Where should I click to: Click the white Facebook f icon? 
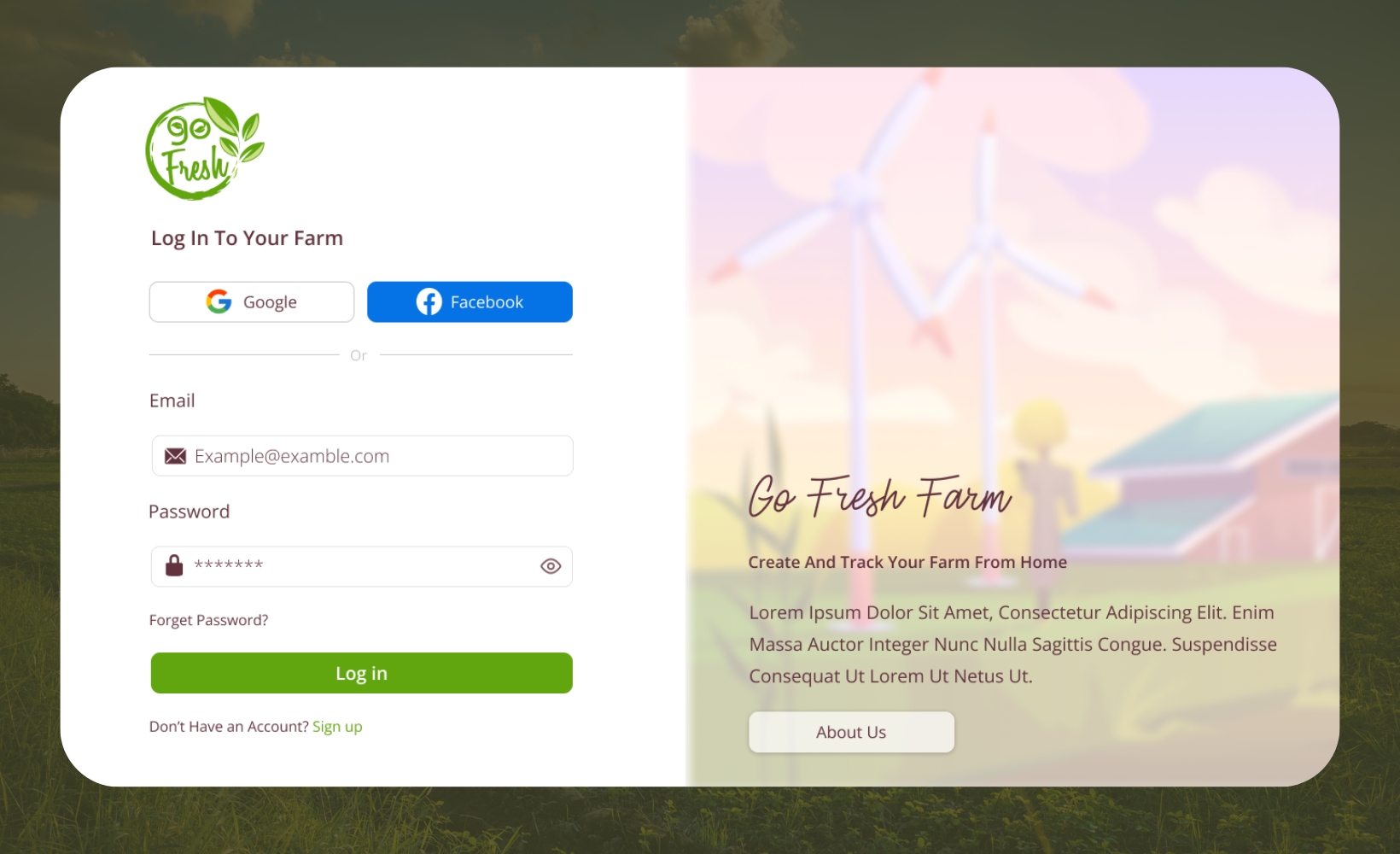point(429,301)
